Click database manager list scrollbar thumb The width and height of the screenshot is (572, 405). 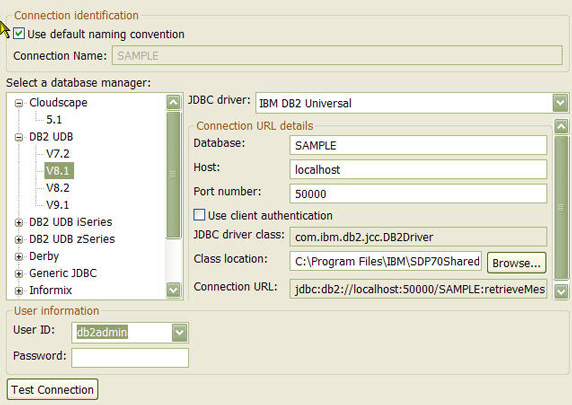(173, 175)
